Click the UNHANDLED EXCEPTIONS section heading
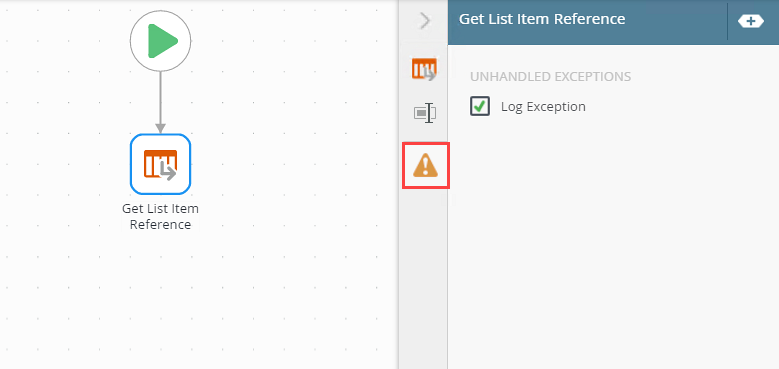 point(550,77)
